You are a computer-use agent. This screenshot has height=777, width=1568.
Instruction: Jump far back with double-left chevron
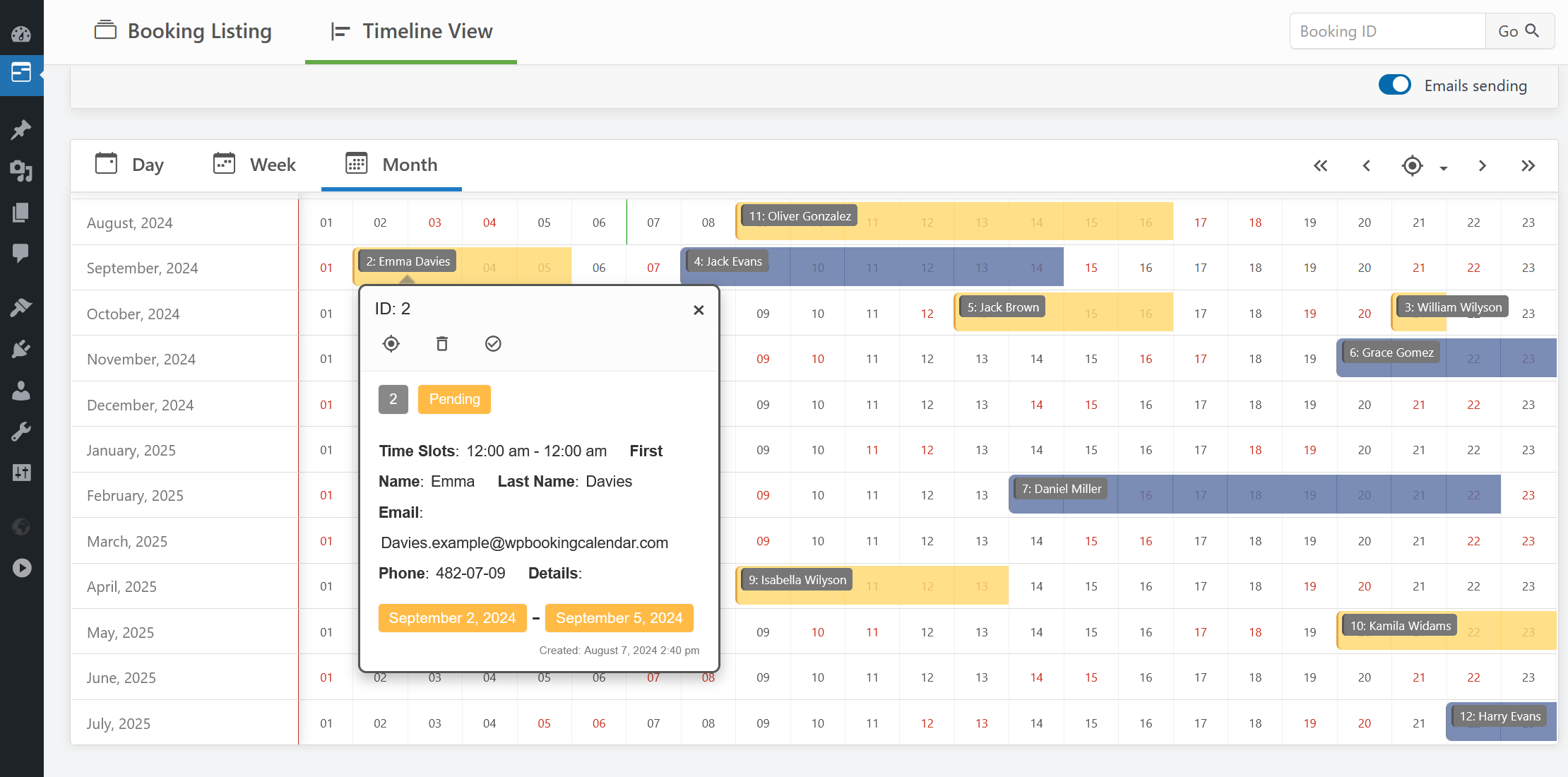coord(1320,166)
